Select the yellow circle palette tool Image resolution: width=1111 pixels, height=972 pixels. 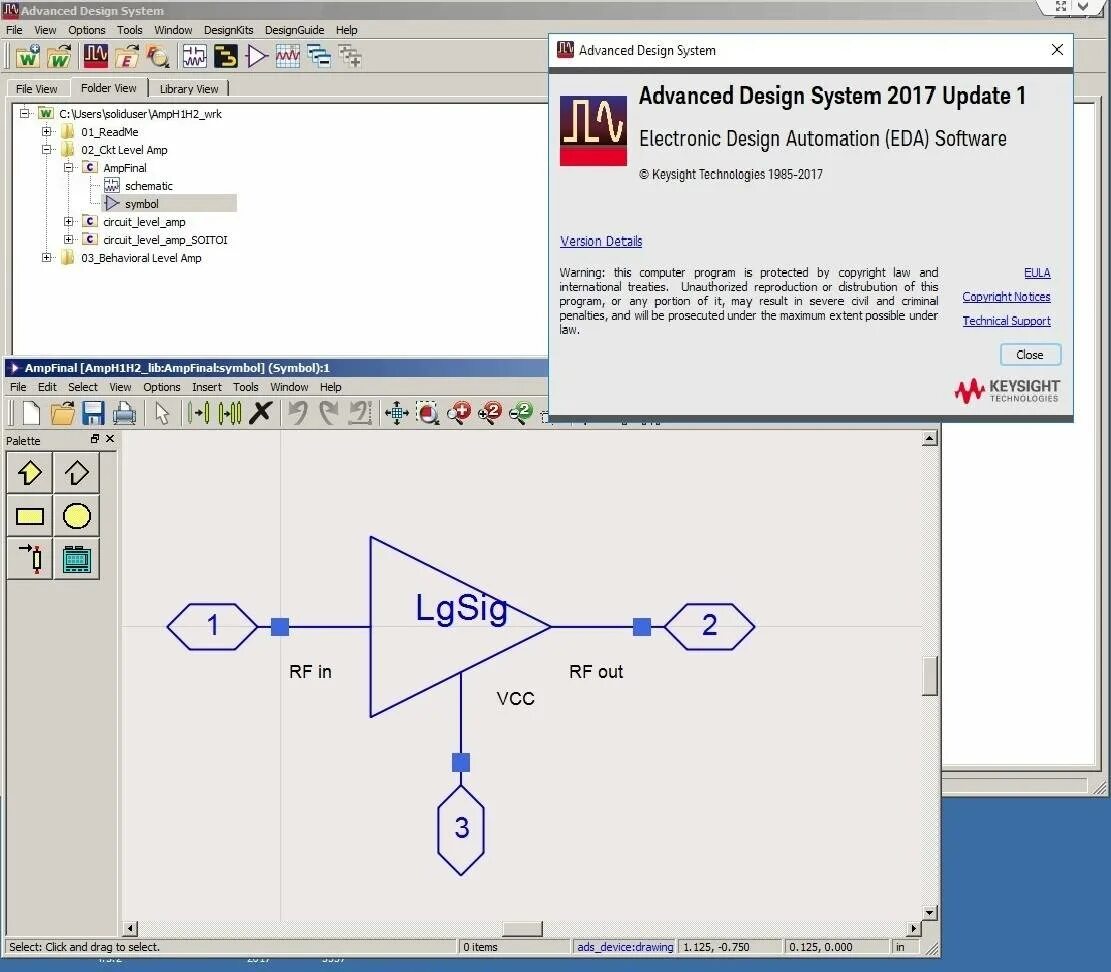77,516
